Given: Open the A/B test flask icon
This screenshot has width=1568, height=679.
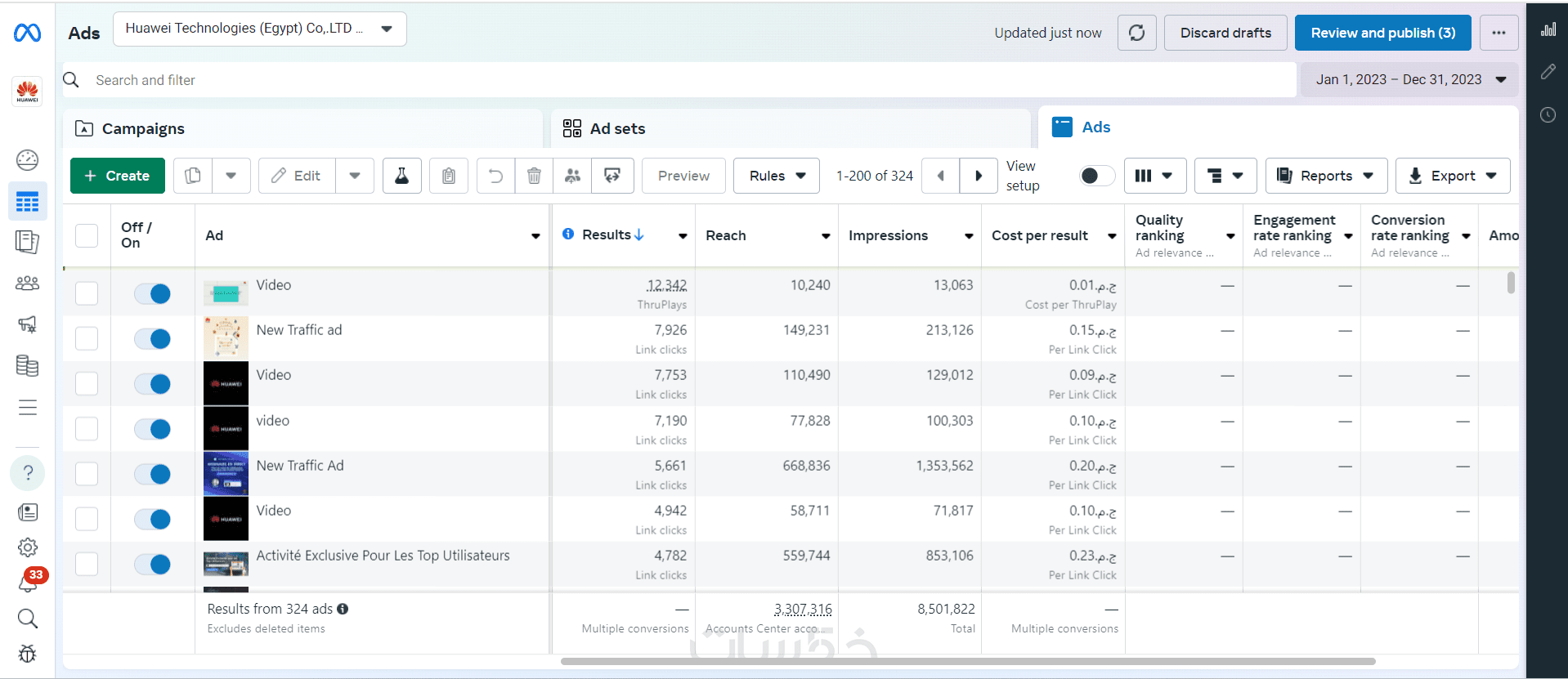Looking at the screenshot, I should (401, 176).
